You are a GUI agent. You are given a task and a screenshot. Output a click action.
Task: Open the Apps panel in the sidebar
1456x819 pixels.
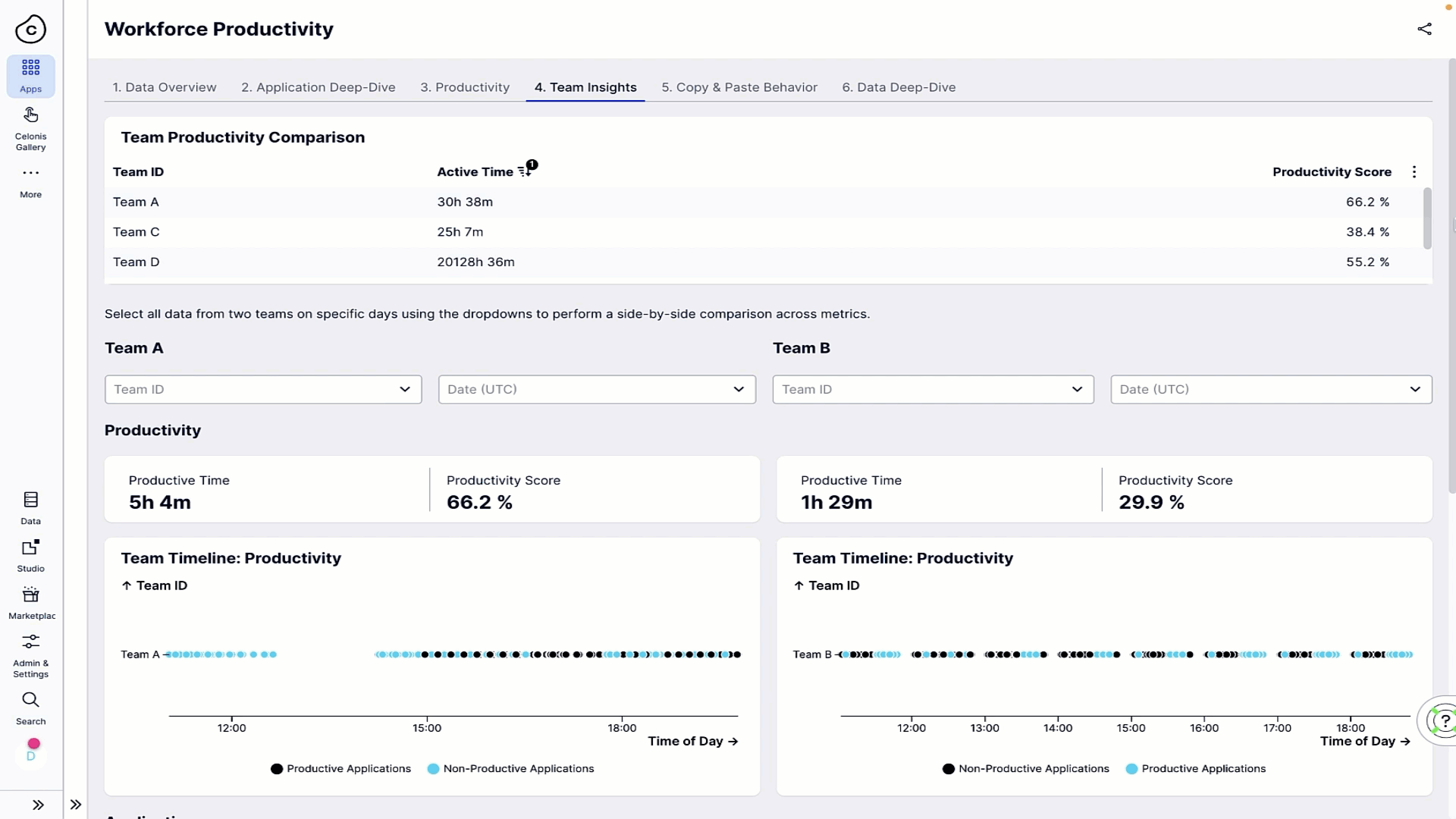30,76
